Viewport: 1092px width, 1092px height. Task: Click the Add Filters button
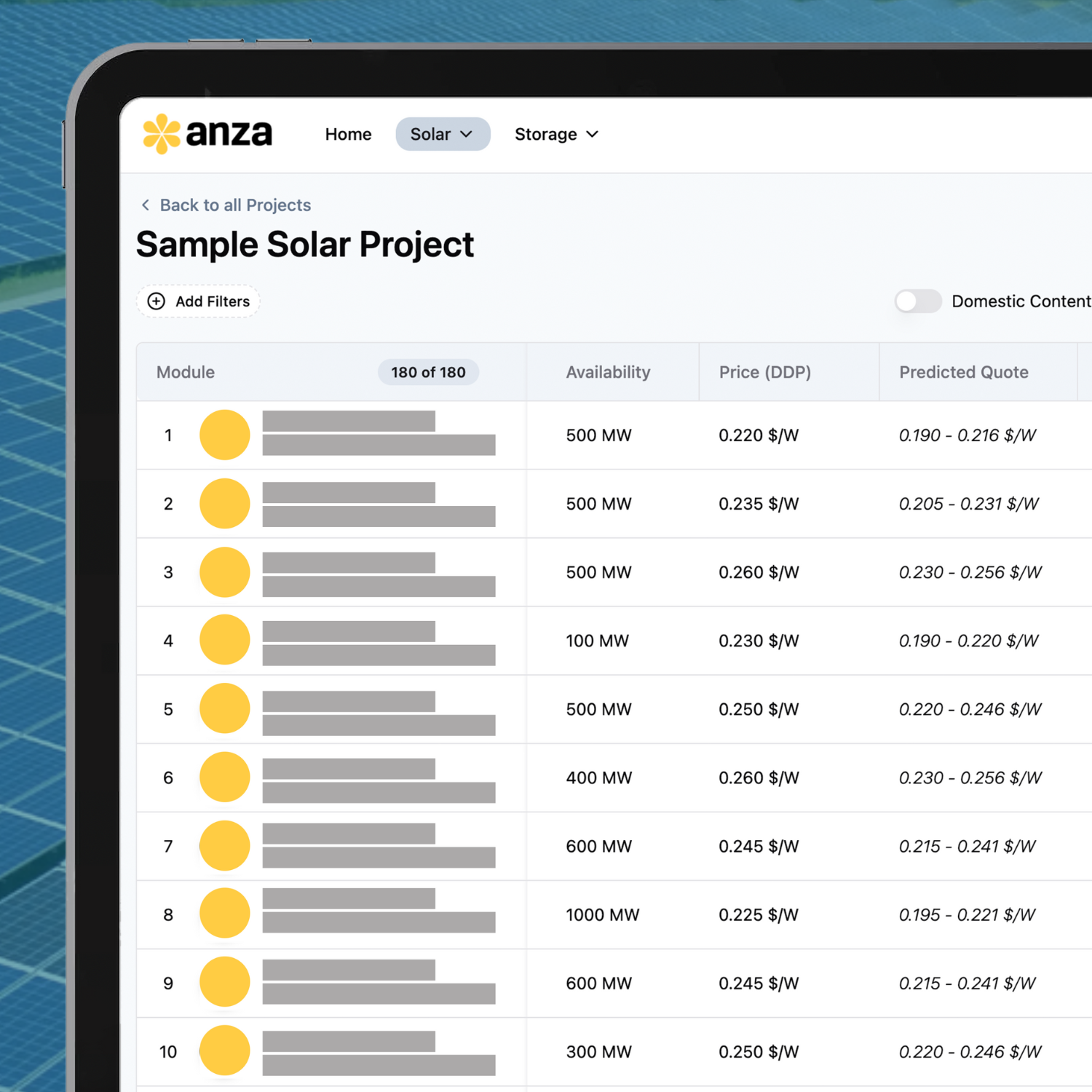pyautogui.click(x=198, y=301)
